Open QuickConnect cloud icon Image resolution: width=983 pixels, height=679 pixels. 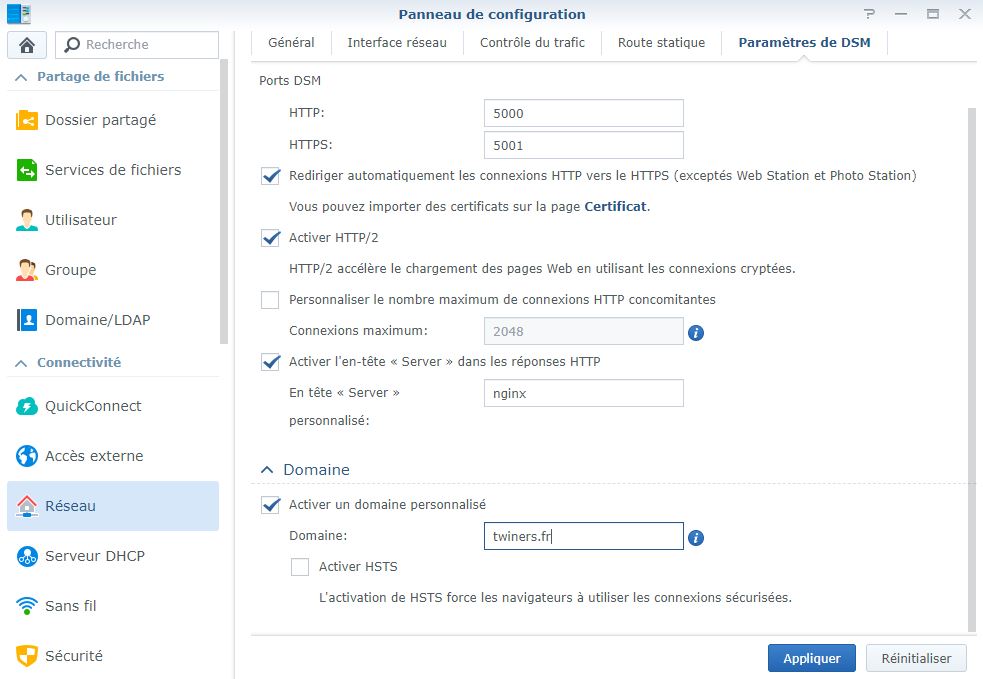[x=27, y=406]
